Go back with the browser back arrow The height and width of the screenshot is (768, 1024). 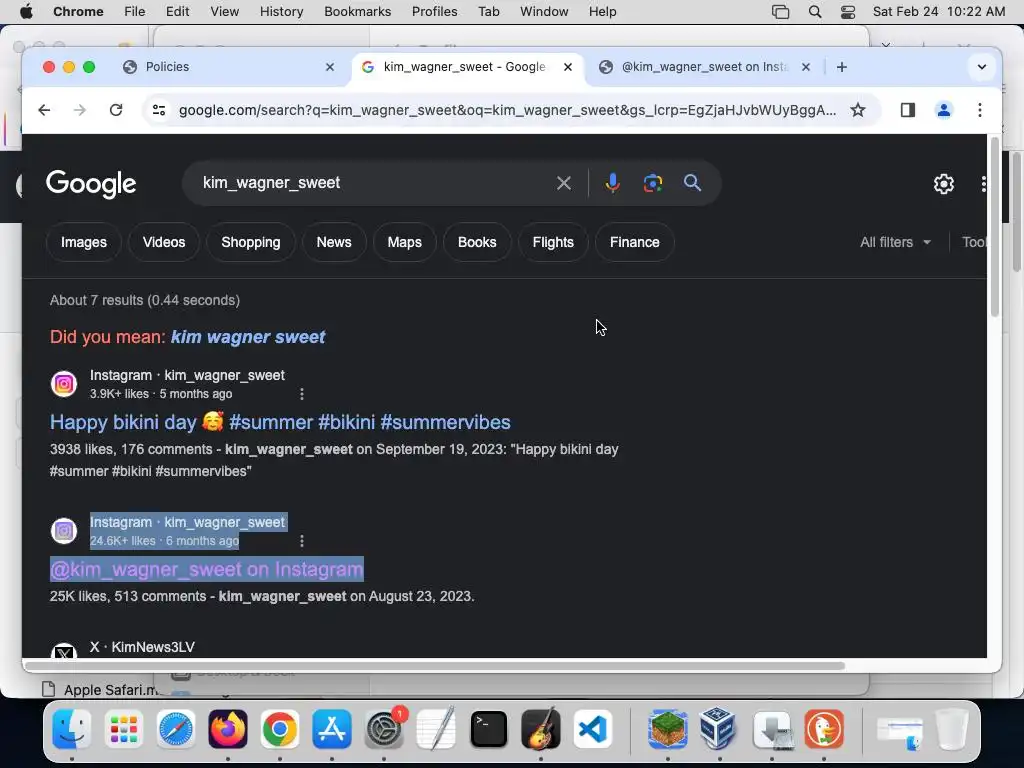click(x=44, y=110)
